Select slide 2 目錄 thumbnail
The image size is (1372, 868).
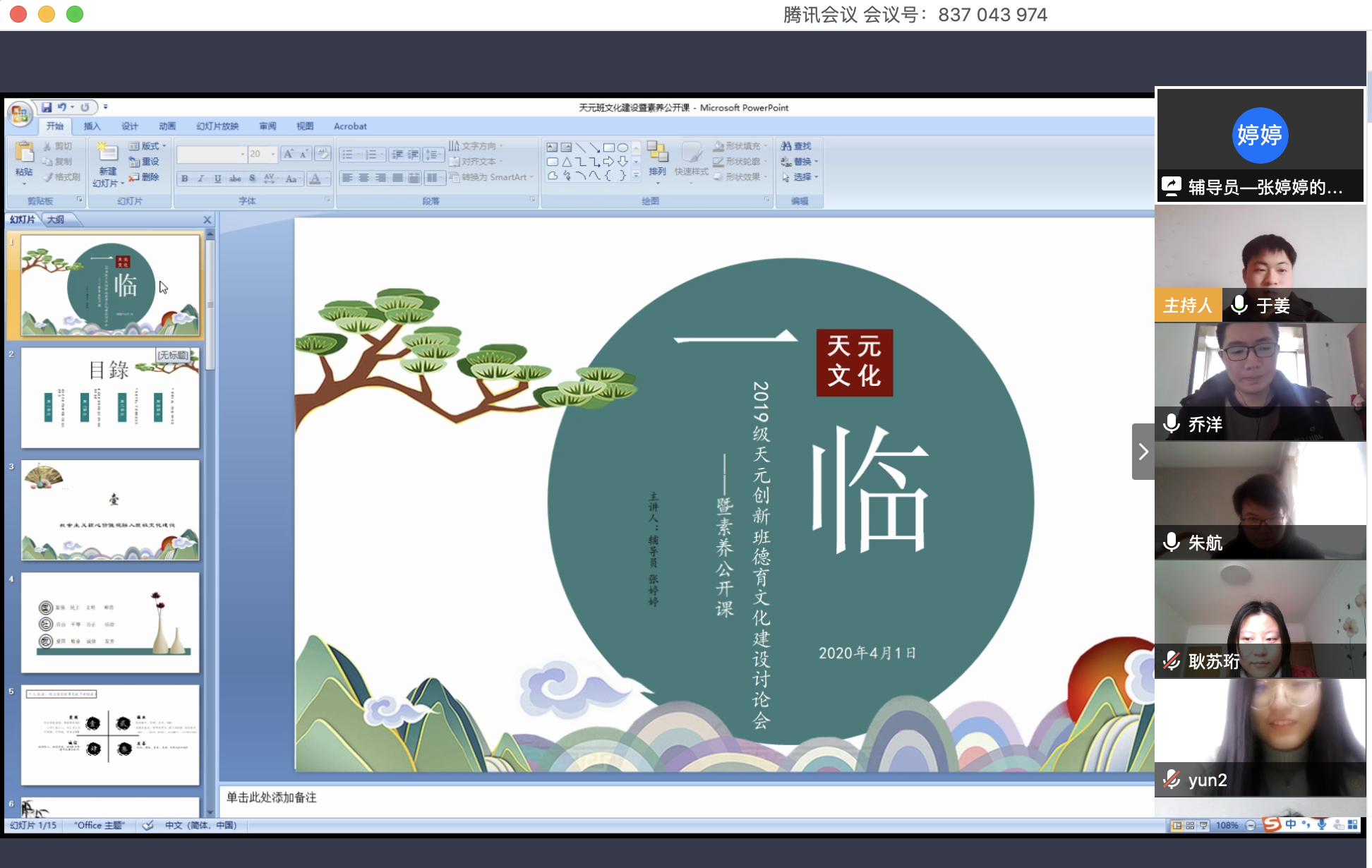[x=110, y=397]
